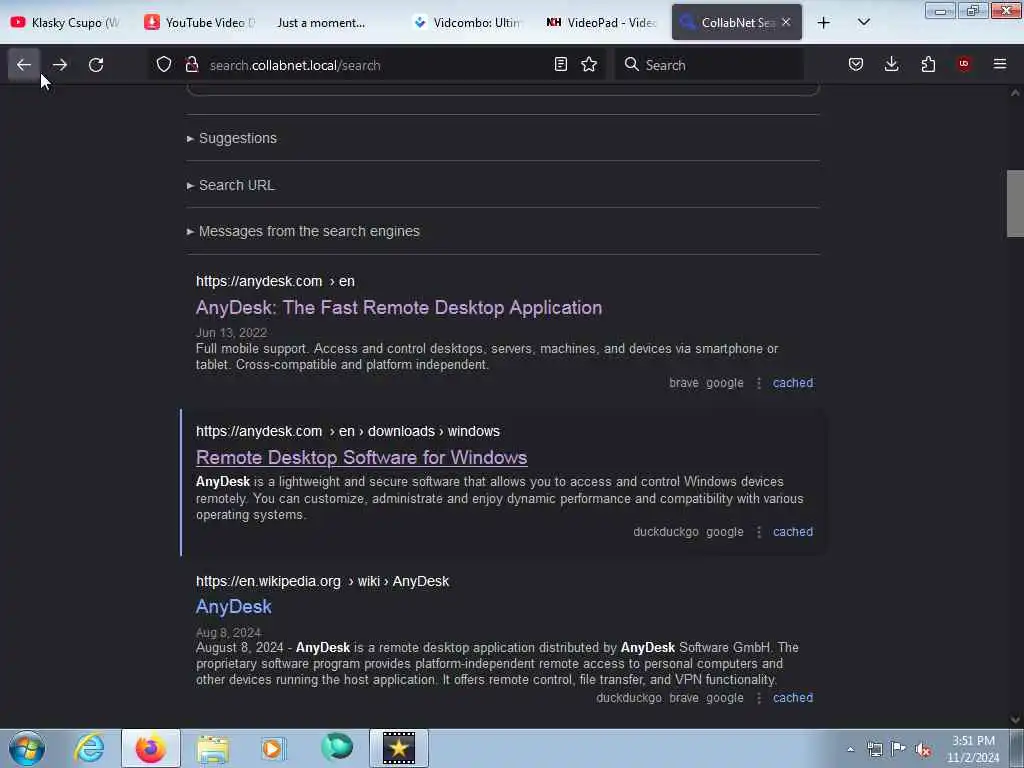Image resolution: width=1024 pixels, height=768 pixels.
Task: Close the CollabNet Search tab
Action: coord(786,22)
